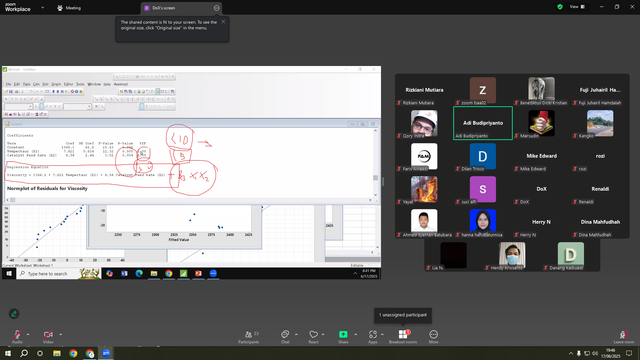This screenshot has width=640, height=360.
Task: Click Edge icon in shared screen taskbar
Action: click(139, 273)
